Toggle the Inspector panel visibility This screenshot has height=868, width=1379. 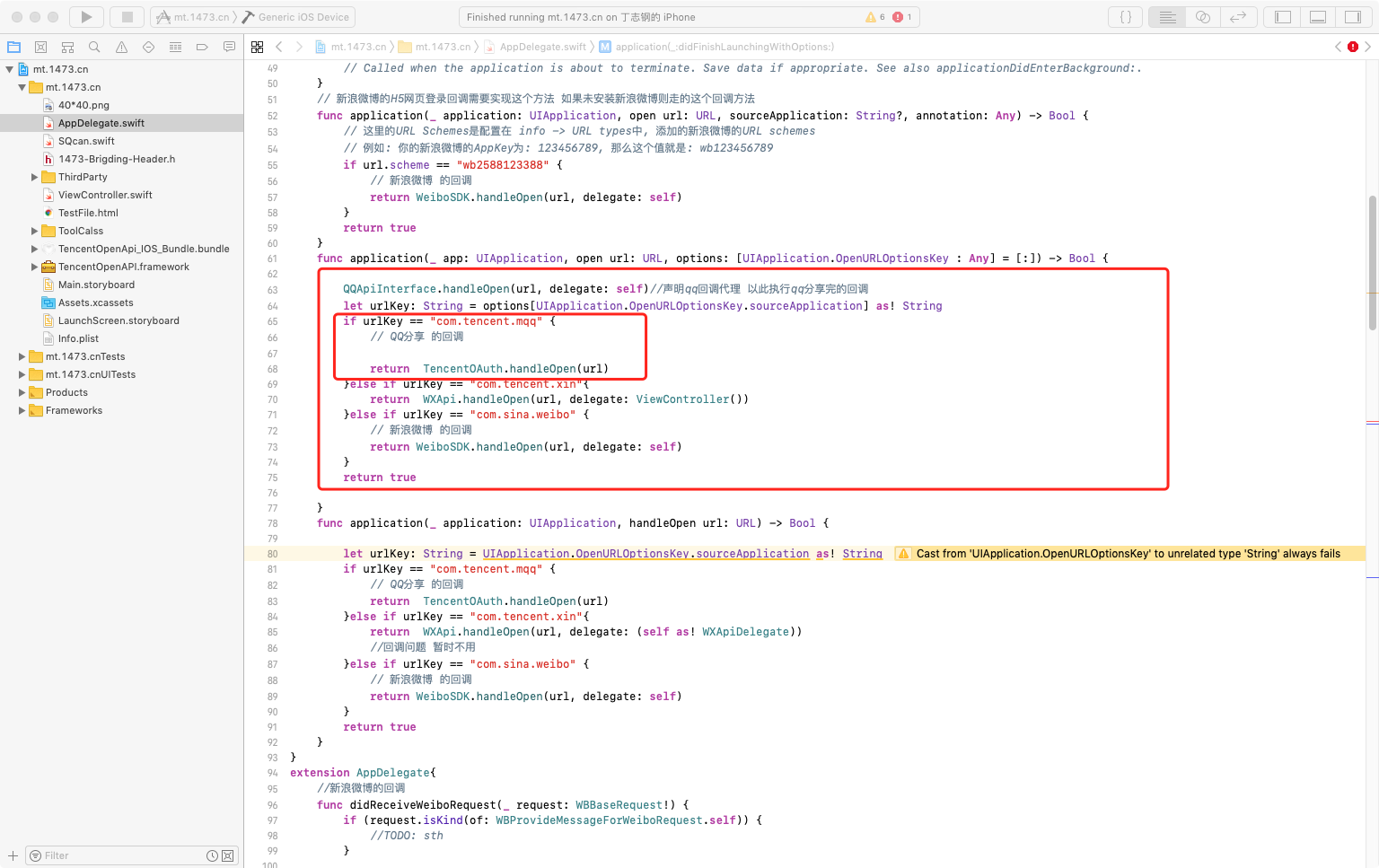[x=1353, y=17]
